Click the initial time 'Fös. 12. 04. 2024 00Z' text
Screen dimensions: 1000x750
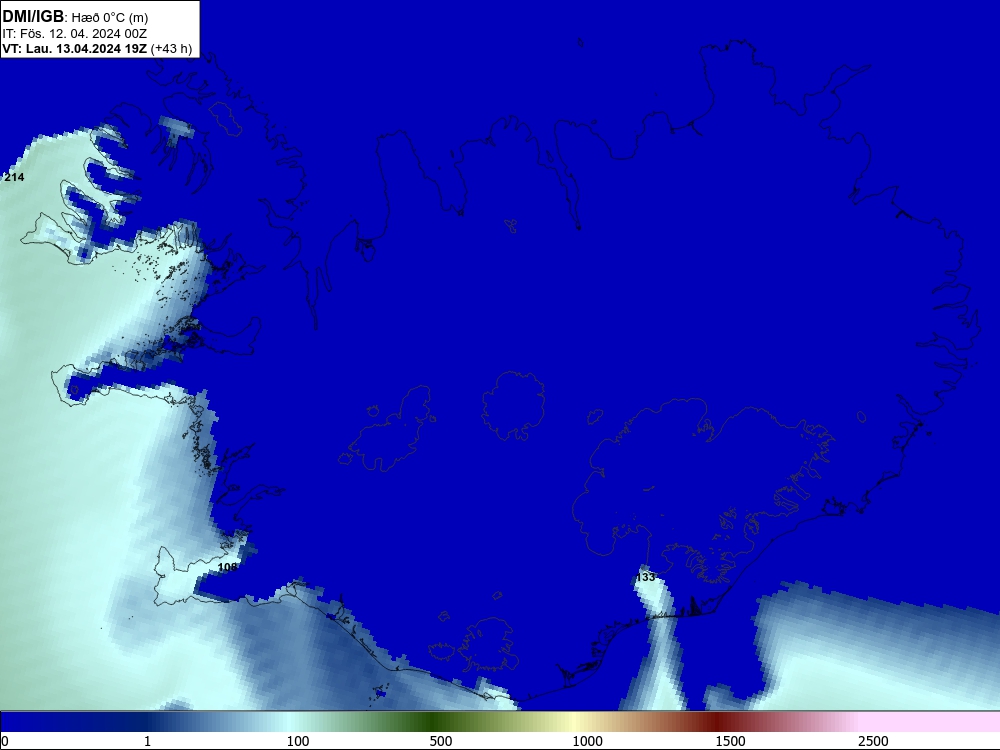coord(84,34)
